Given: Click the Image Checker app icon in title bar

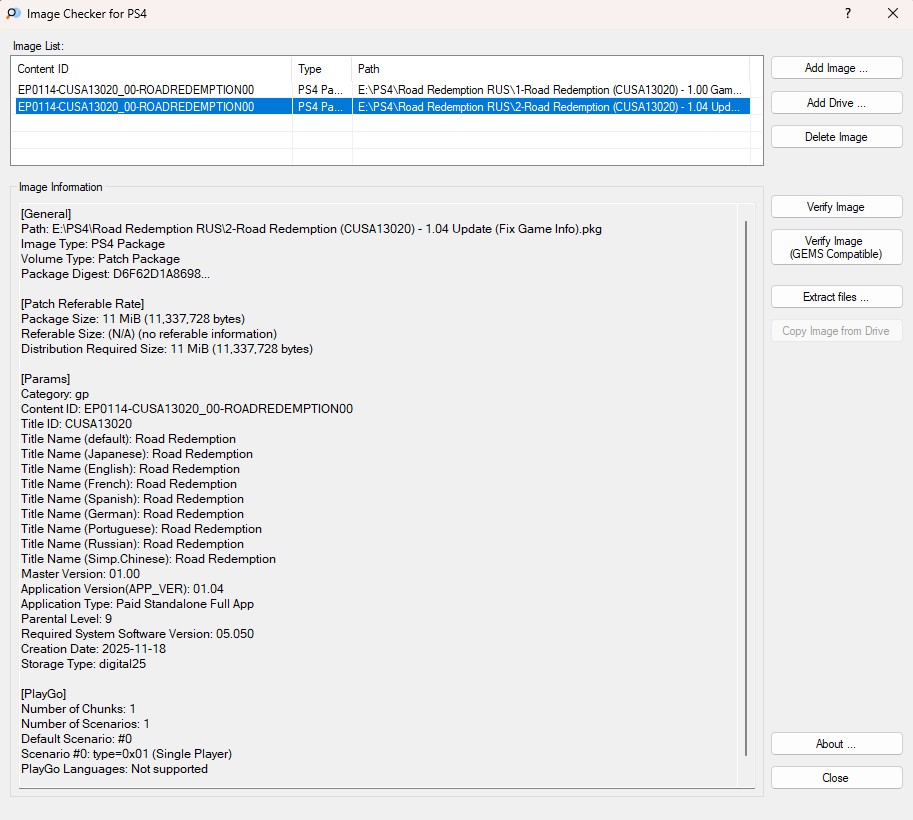Looking at the screenshot, I should 13,14.
